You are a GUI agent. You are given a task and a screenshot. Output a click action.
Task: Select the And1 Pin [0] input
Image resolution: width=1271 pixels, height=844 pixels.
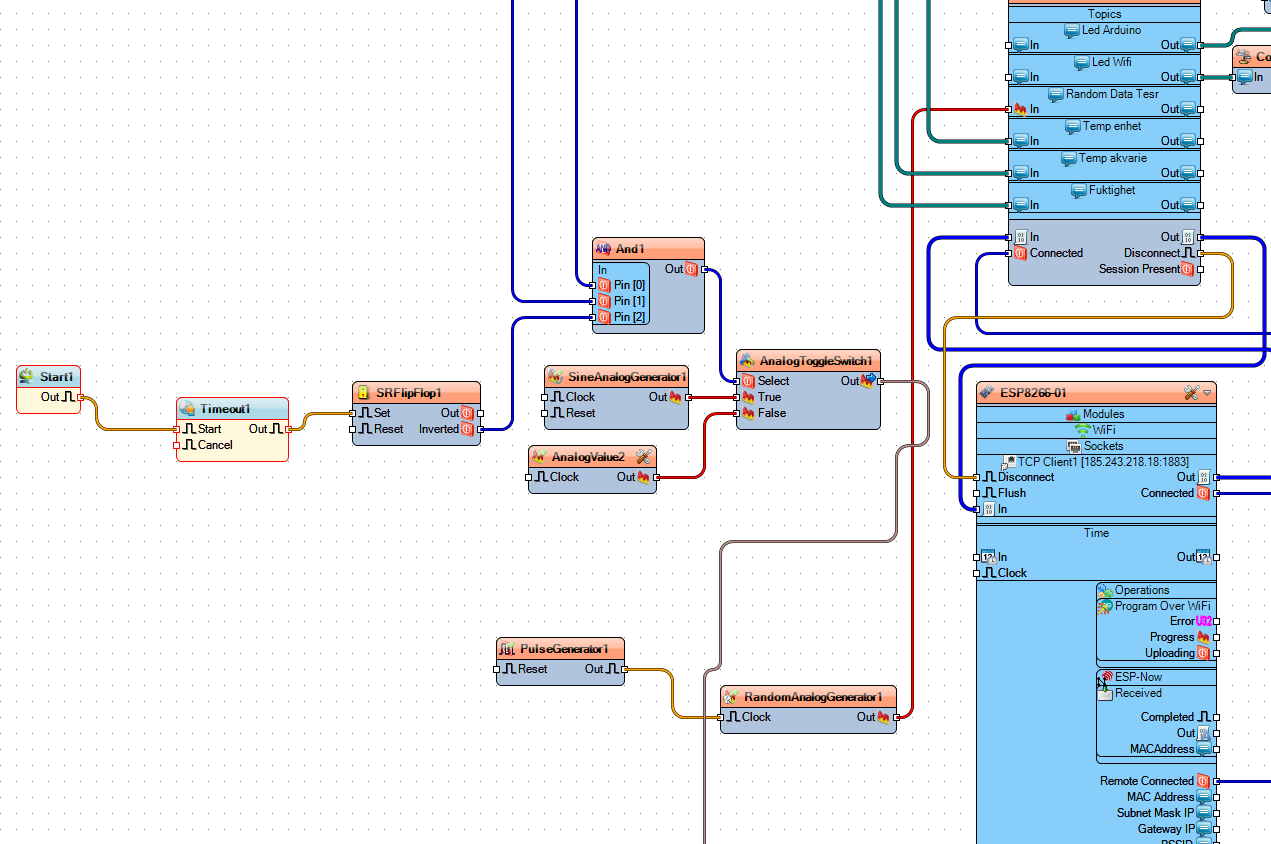592,285
